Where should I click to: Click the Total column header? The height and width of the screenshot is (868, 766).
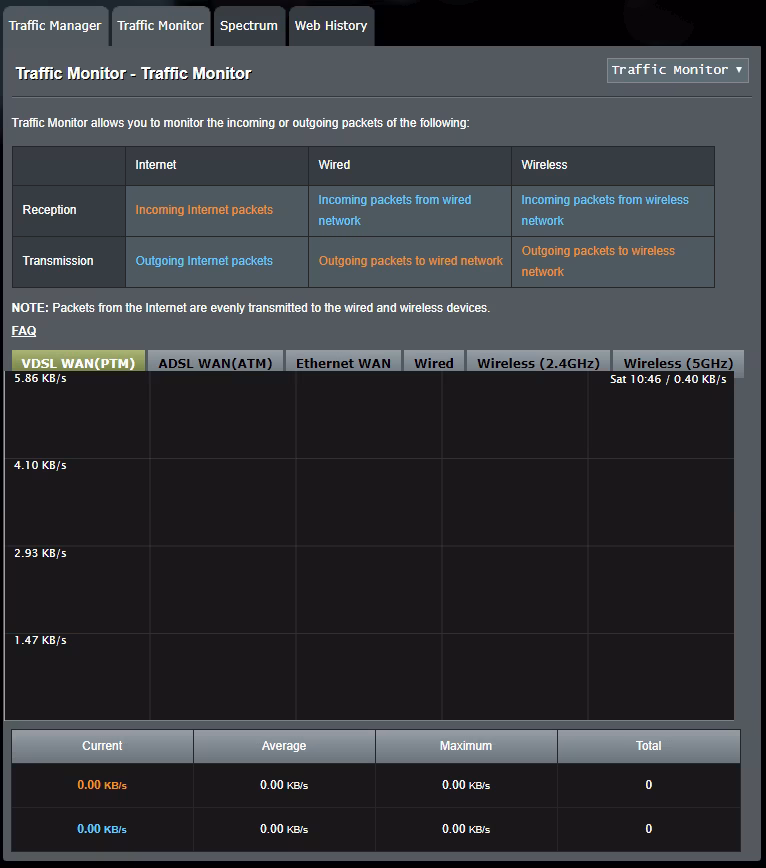click(x=649, y=746)
